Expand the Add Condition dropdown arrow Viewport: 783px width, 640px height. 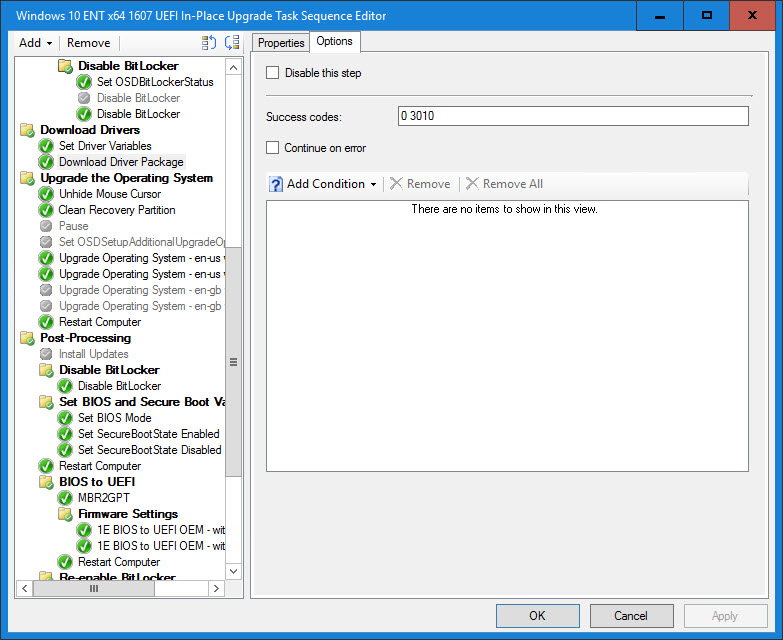tap(374, 184)
